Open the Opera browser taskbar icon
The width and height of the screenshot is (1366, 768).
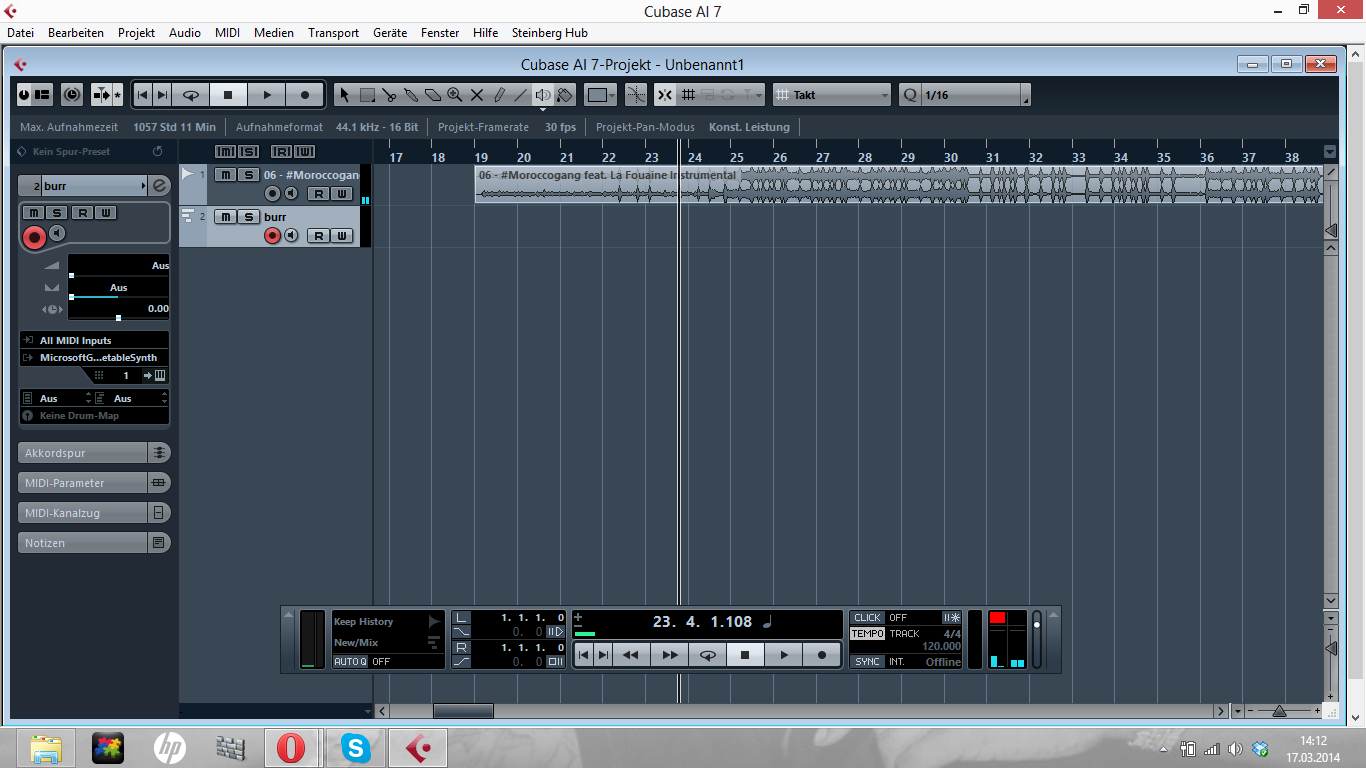291,747
